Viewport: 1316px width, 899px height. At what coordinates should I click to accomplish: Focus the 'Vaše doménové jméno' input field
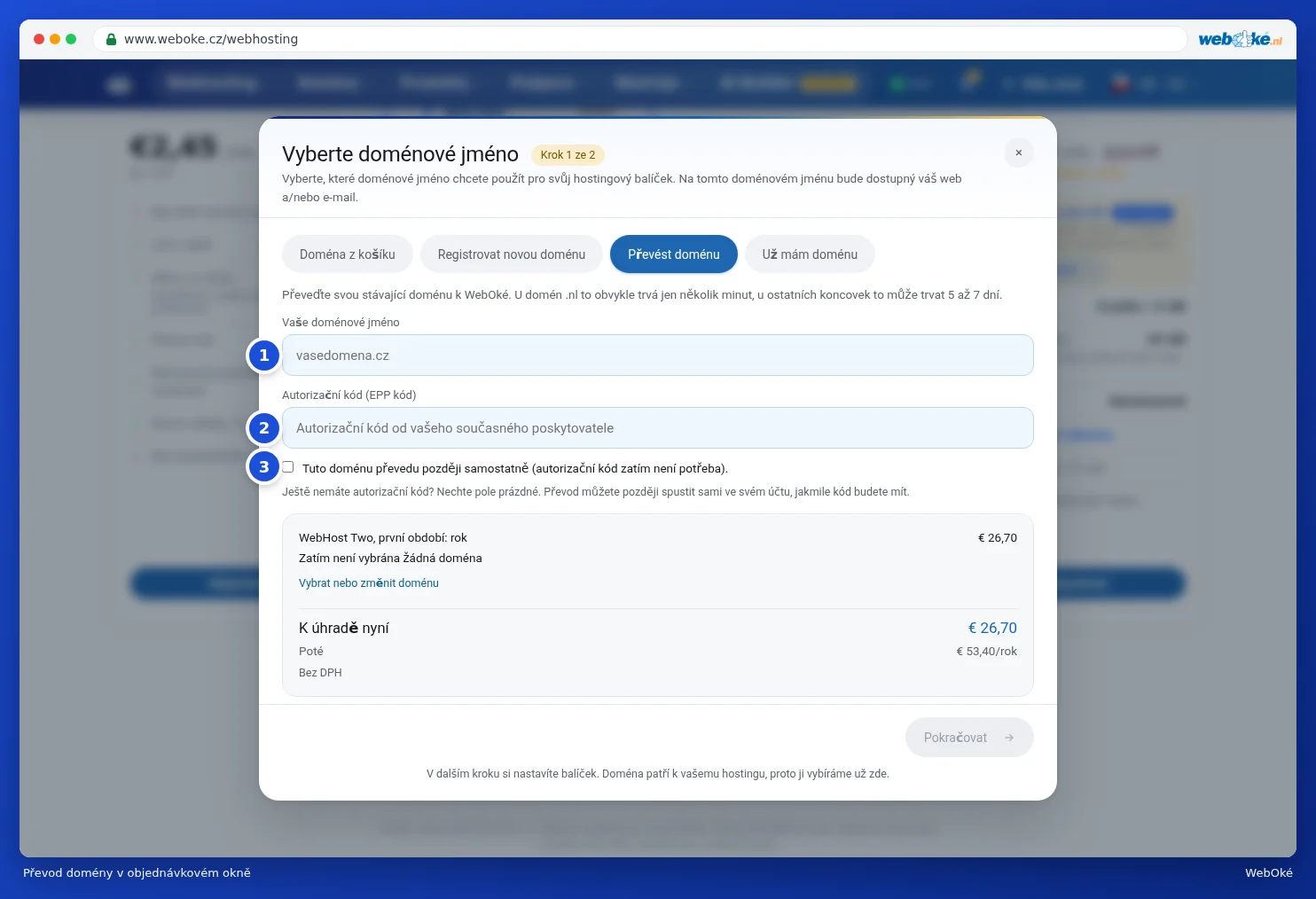(658, 355)
